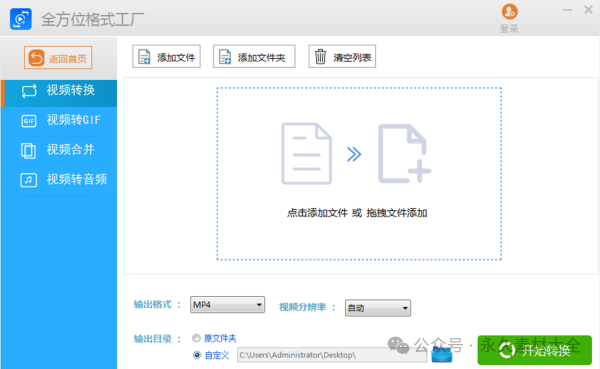Image resolution: width=600 pixels, height=369 pixels.
Task: Click the GIF icon in sidebar
Action: [x=29, y=121]
